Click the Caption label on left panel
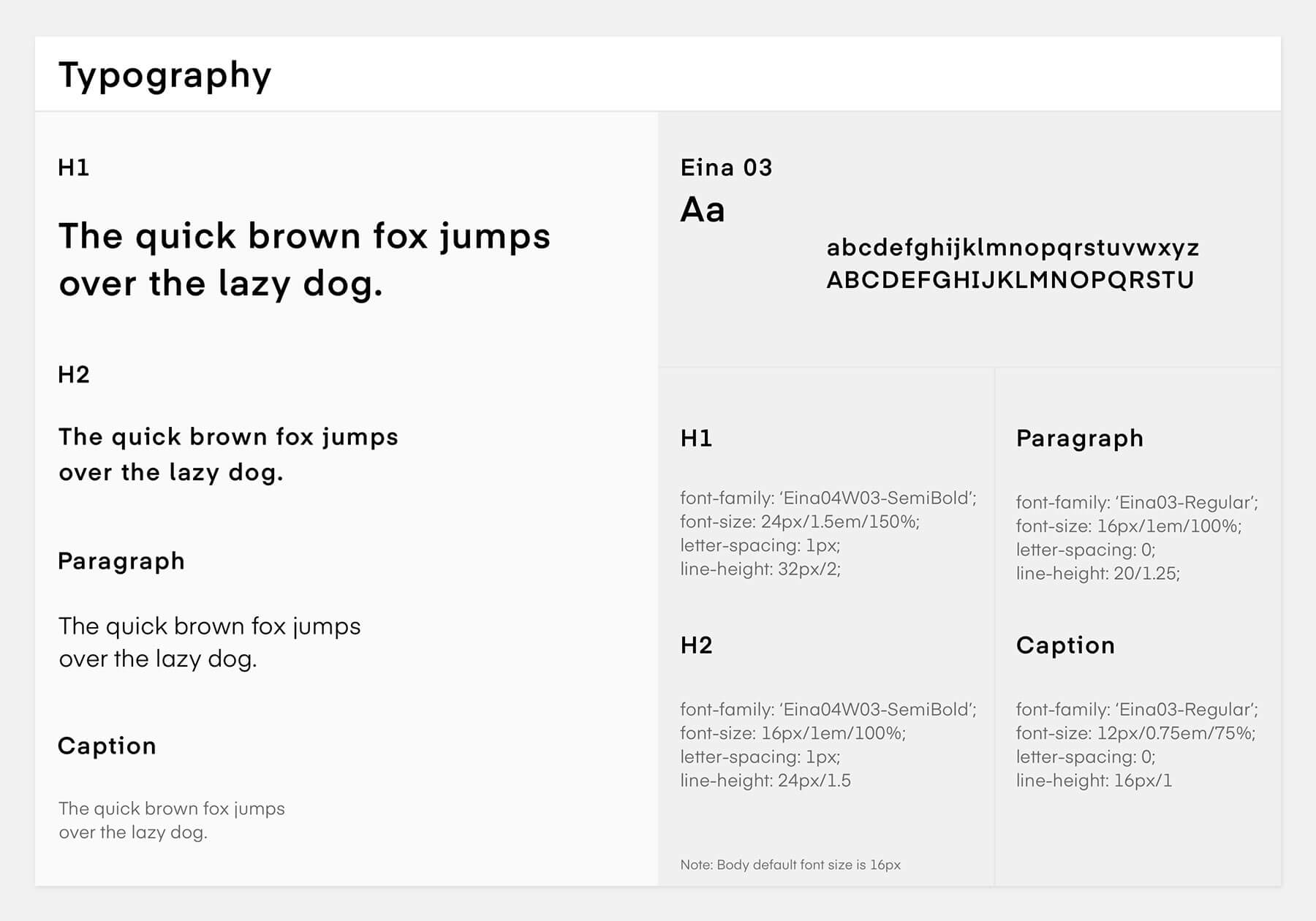This screenshot has width=1316, height=921. click(x=107, y=746)
